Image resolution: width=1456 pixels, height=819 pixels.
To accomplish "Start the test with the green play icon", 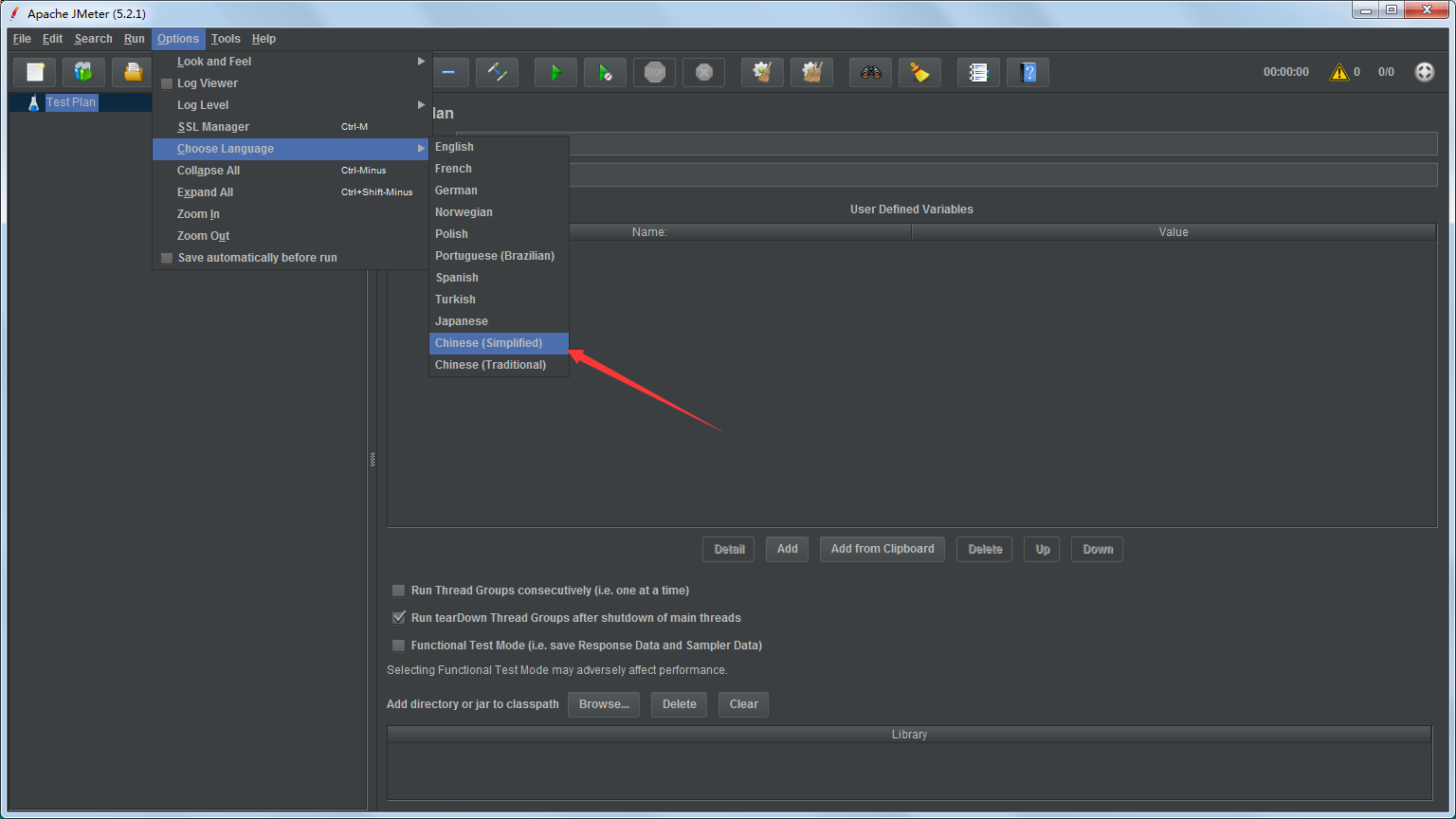I will coord(555,72).
